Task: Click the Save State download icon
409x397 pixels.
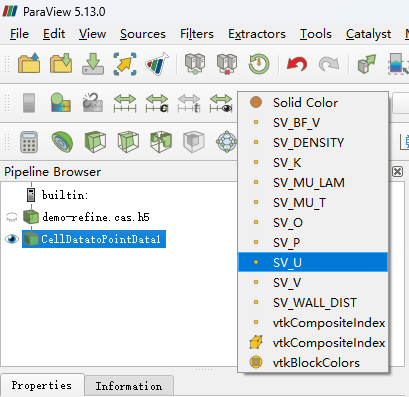Action: click(93, 63)
